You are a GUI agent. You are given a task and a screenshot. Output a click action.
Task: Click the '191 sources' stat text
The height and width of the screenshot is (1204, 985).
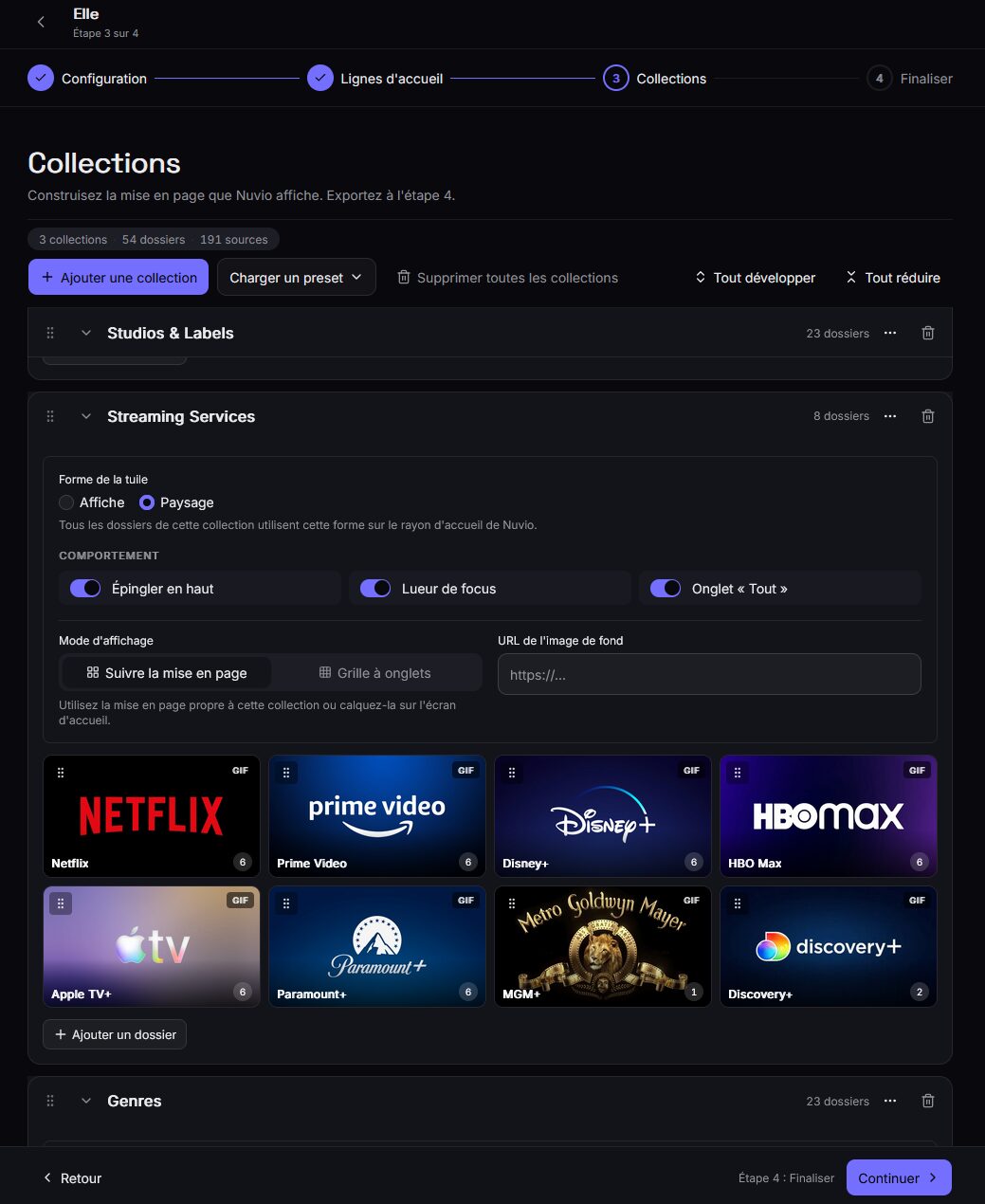coord(234,240)
